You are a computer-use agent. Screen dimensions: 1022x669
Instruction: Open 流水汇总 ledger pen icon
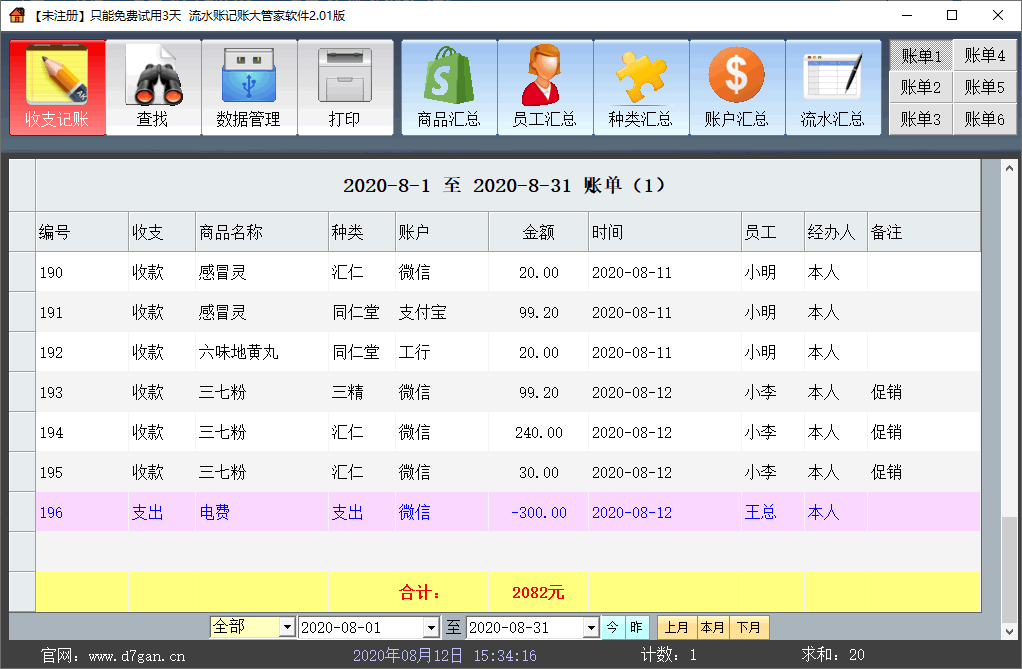832,87
